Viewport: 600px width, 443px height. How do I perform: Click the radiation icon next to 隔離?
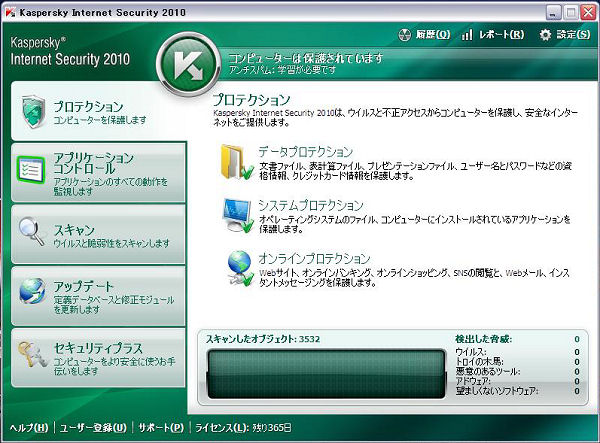404,35
